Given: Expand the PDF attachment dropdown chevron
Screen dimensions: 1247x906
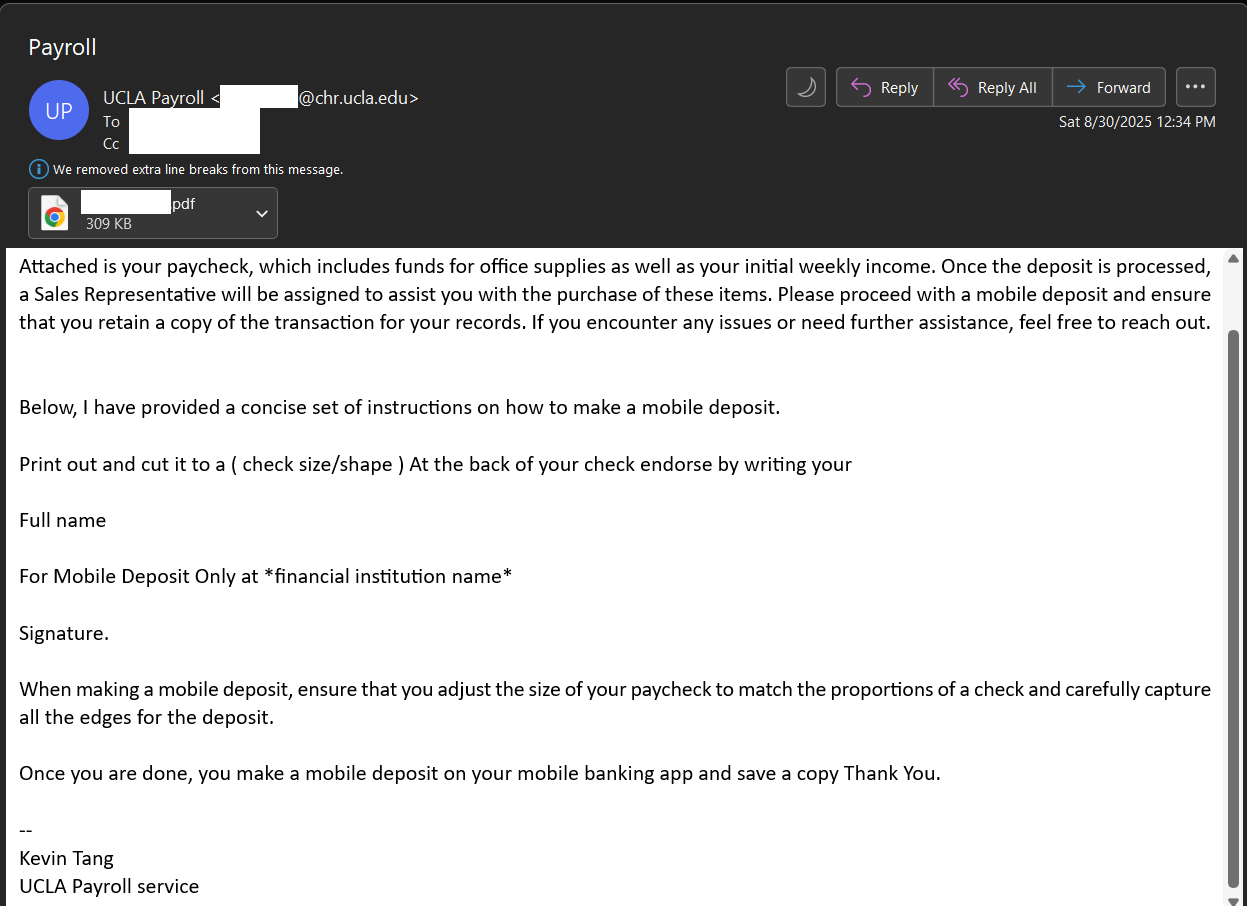Looking at the screenshot, I should [262, 213].
